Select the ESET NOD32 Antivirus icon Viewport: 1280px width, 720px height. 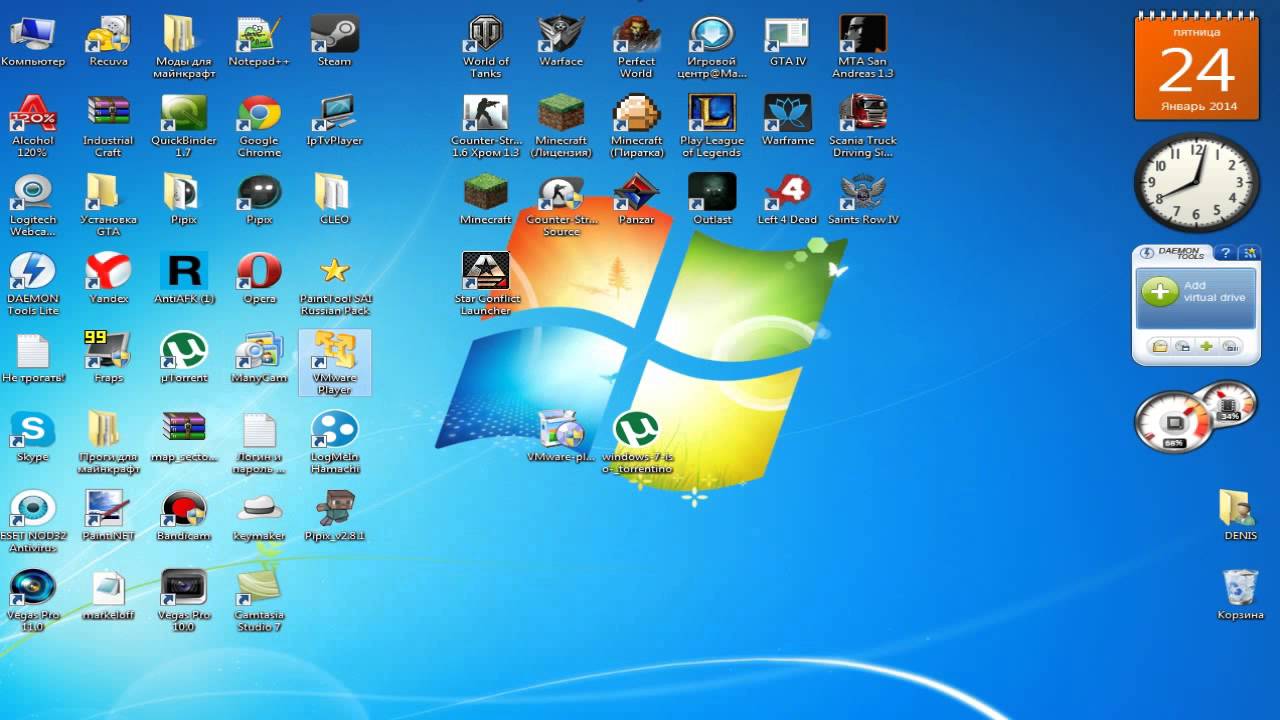(x=33, y=522)
